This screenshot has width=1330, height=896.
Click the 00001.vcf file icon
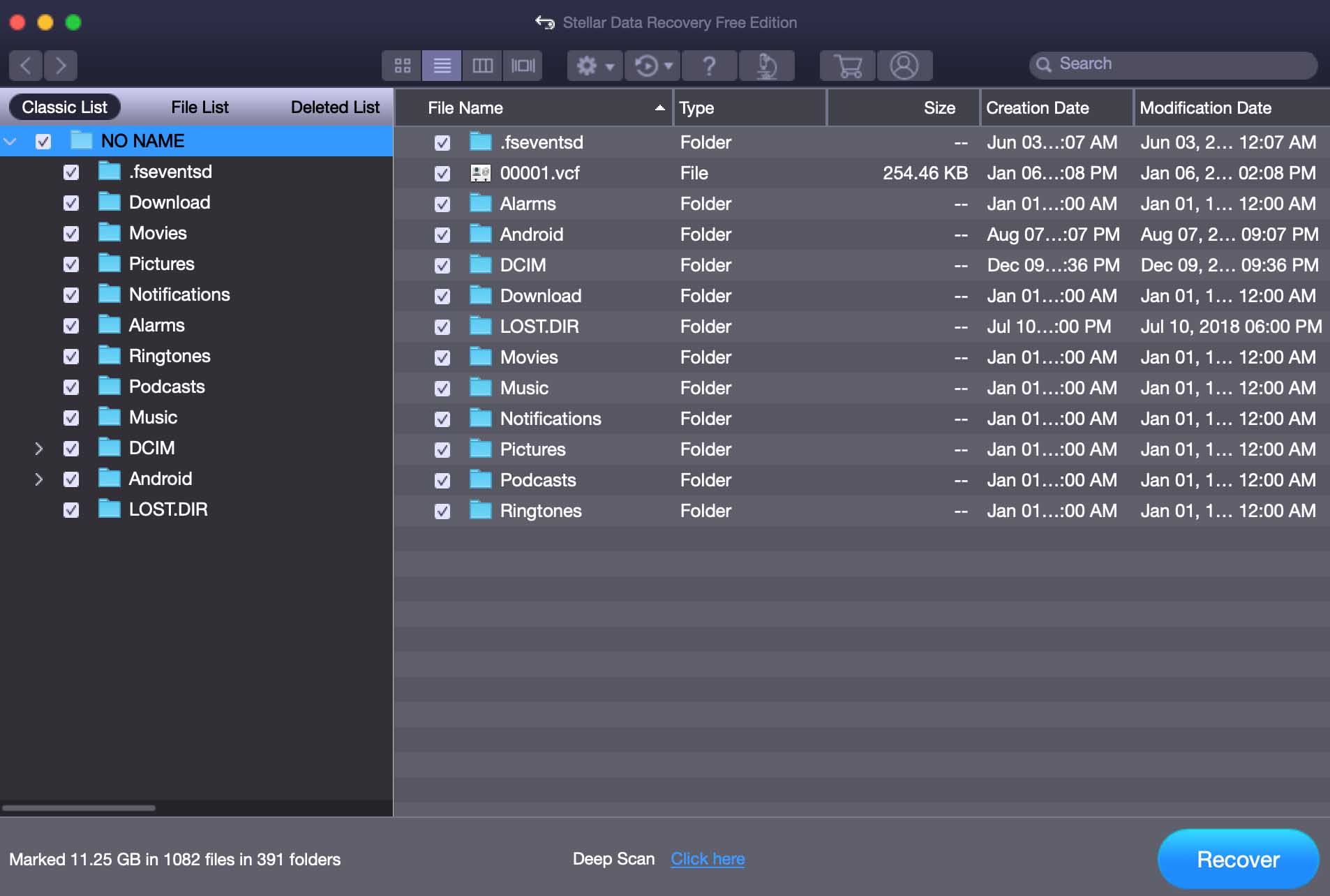coord(480,173)
